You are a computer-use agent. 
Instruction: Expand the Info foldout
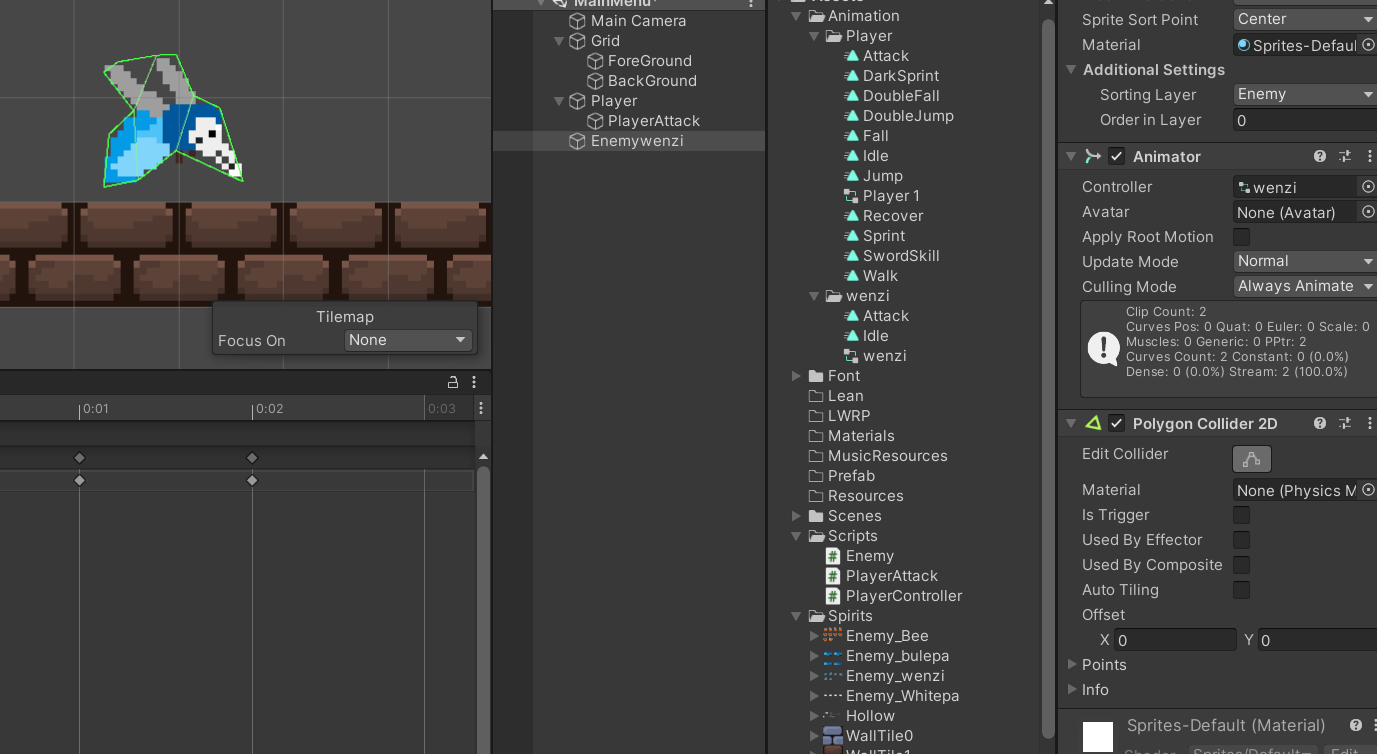click(1072, 690)
